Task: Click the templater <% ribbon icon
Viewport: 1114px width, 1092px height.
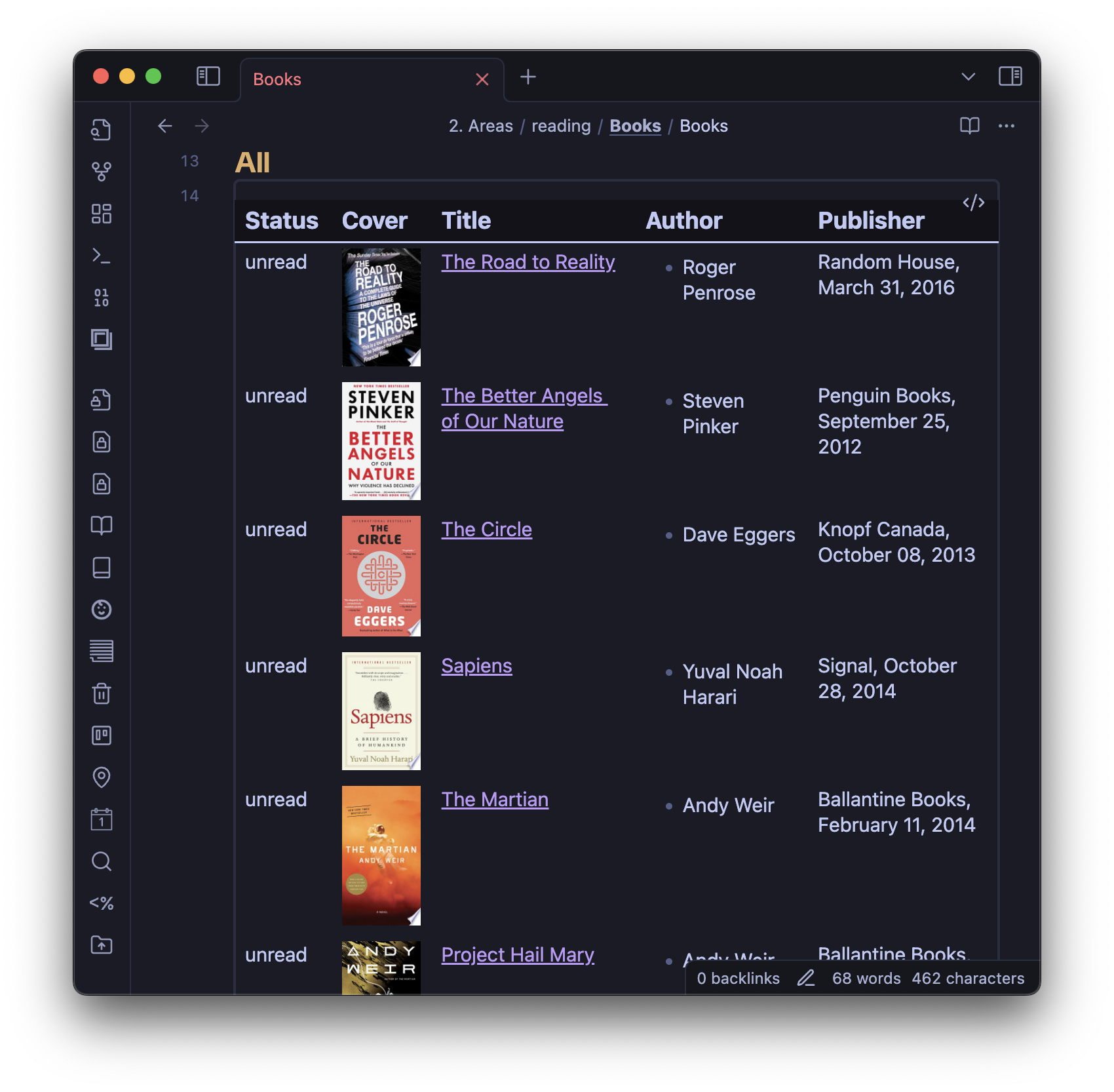Action: 101,903
